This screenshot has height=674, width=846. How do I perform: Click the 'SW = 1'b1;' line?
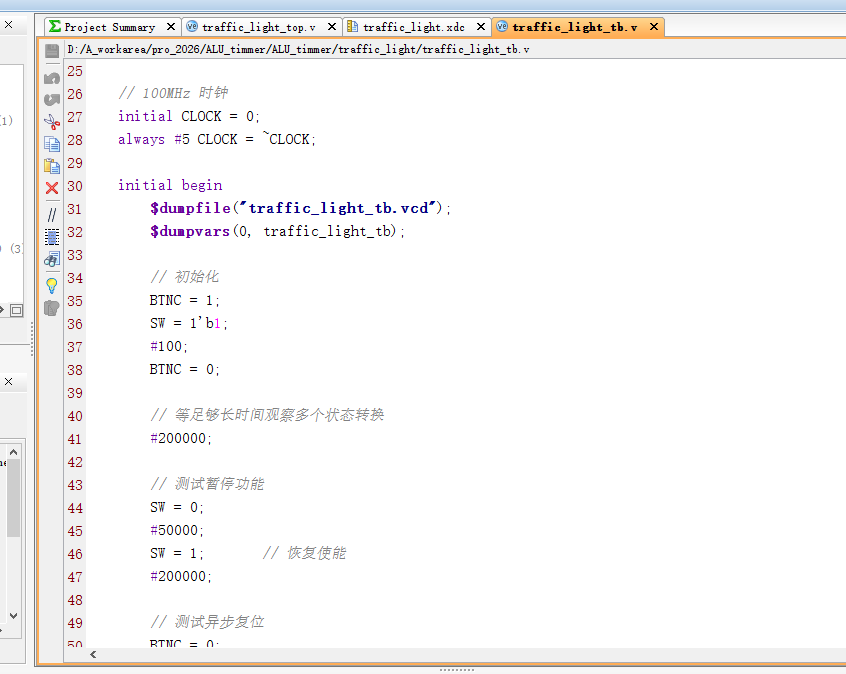tap(188, 324)
